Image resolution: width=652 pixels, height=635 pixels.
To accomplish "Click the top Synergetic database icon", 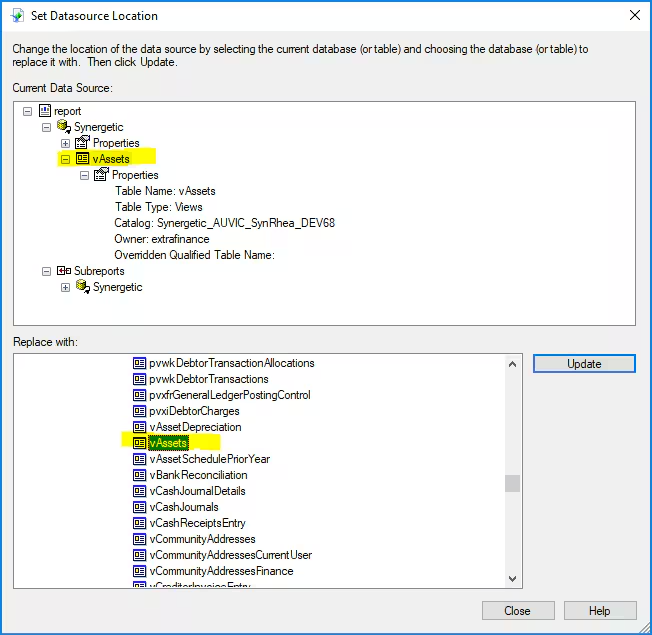I will click(64, 126).
